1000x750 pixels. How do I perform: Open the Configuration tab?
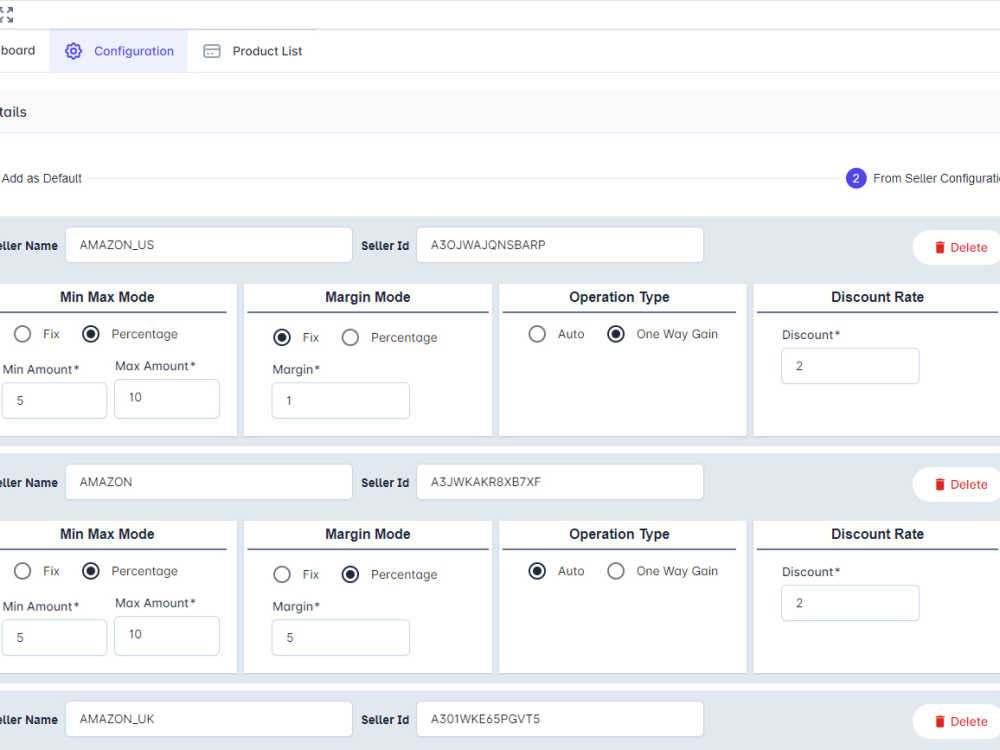(x=119, y=51)
